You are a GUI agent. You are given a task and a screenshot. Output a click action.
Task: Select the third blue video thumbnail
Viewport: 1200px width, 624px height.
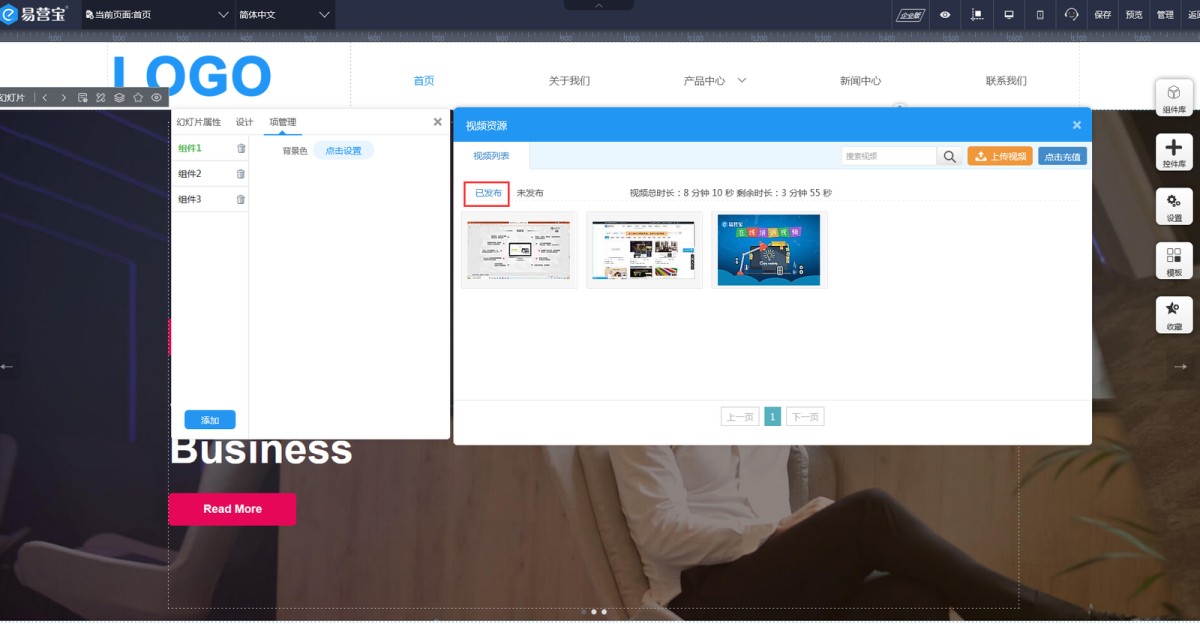coord(769,250)
